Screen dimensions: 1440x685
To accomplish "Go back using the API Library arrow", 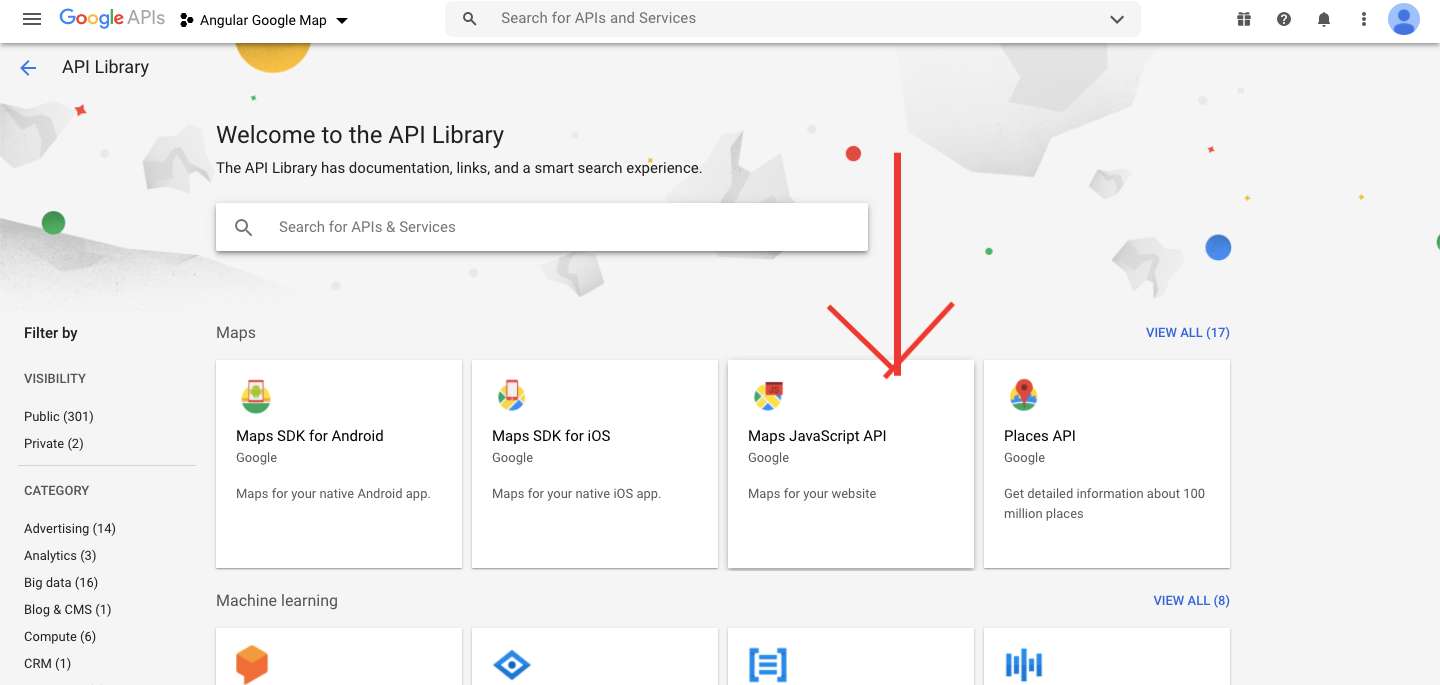I will (28, 68).
